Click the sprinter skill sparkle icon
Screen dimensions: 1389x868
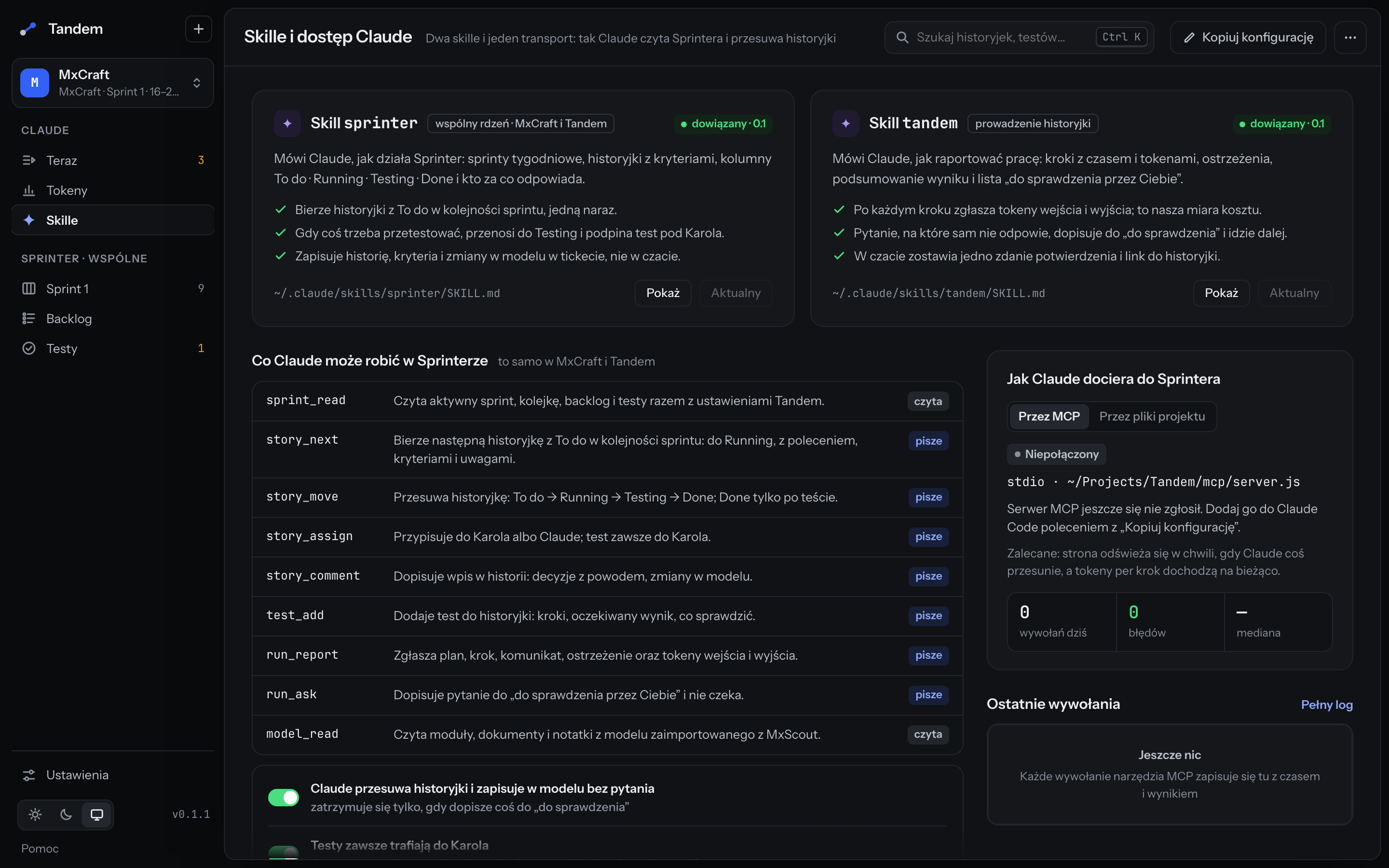coord(287,123)
